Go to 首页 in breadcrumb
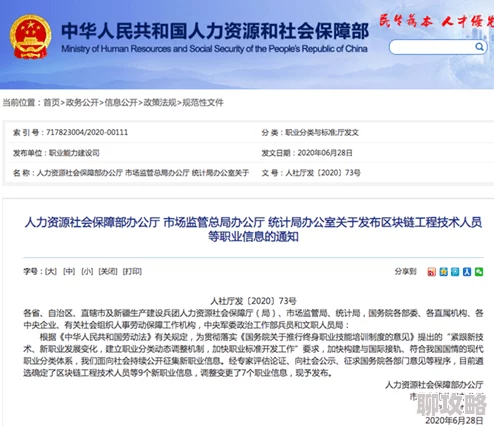The image size is (494, 426). tap(52, 102)
